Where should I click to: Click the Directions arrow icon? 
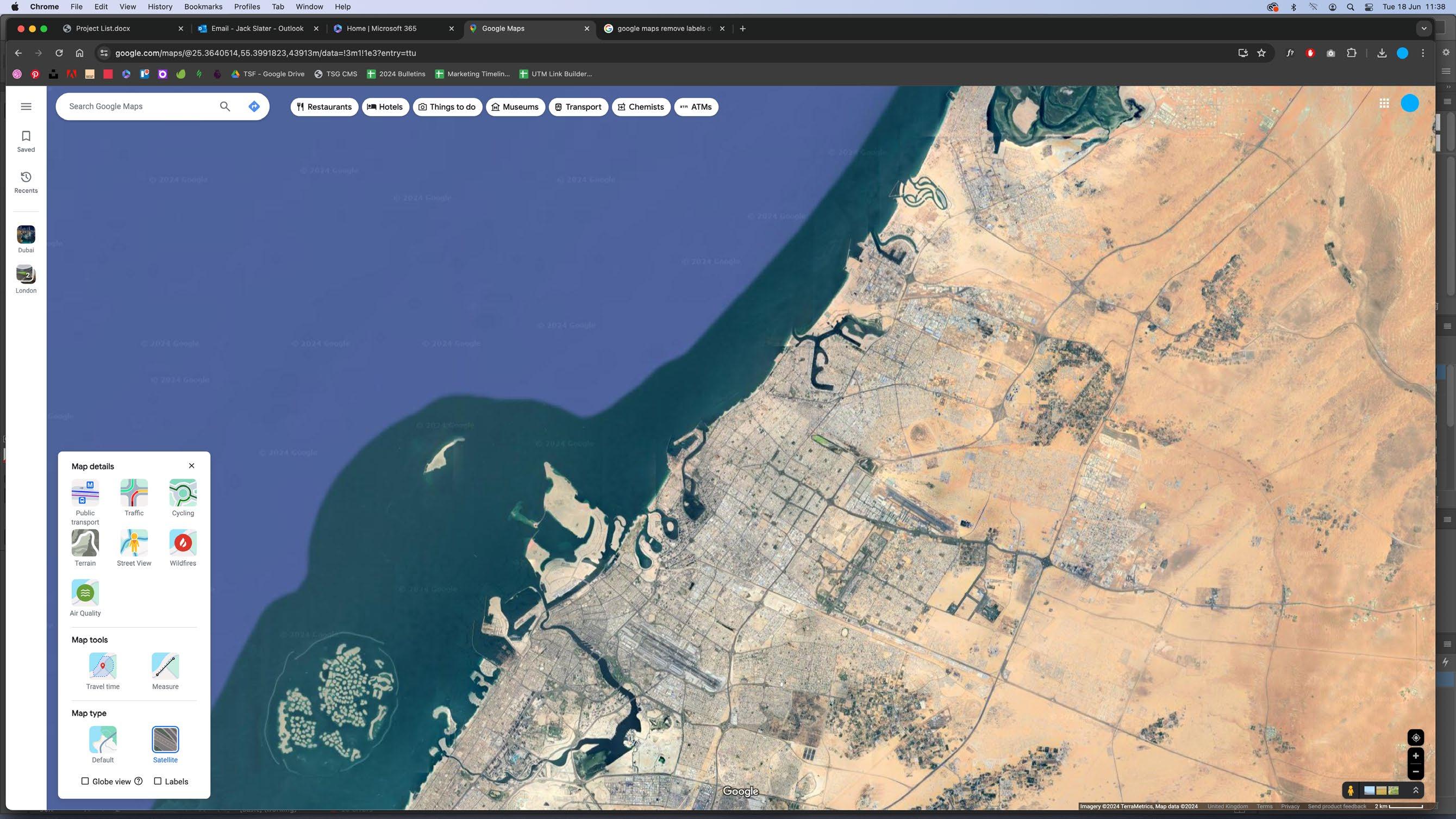(254, 107)
